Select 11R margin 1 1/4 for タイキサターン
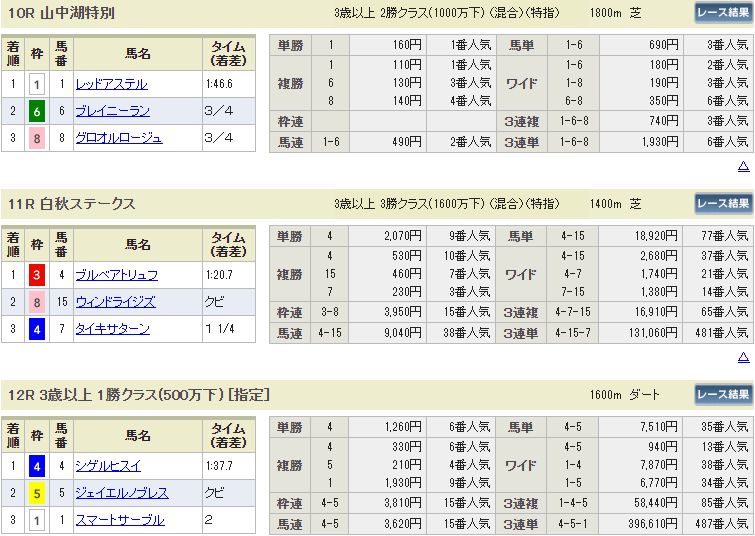755x536 pixels. click(x=220, y=329)
